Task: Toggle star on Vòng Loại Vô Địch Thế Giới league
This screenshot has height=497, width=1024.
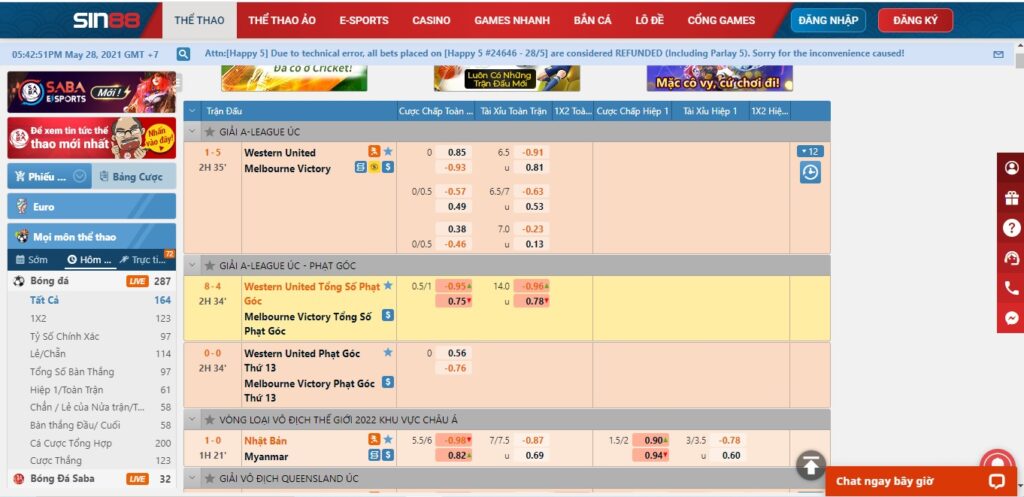Action: pyautogui.click(x=210, y=419)
